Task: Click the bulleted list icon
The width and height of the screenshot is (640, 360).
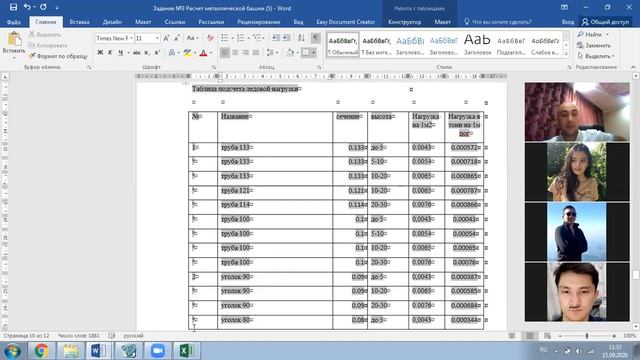Action: point(224,38)
